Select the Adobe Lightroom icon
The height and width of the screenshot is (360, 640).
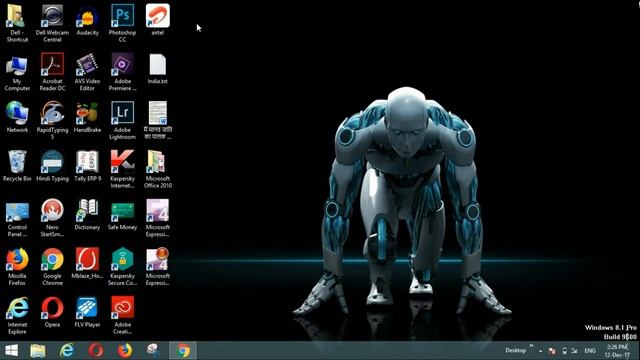[122, 113]
